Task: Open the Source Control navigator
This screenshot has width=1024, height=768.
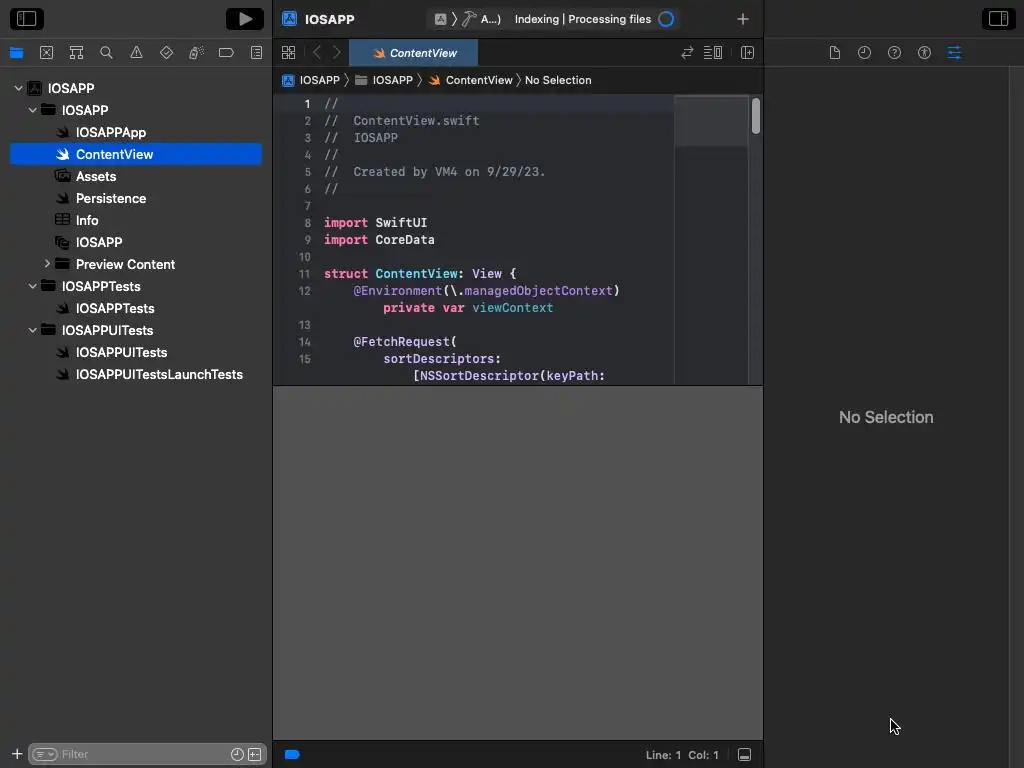Action: tap(46, 53)
